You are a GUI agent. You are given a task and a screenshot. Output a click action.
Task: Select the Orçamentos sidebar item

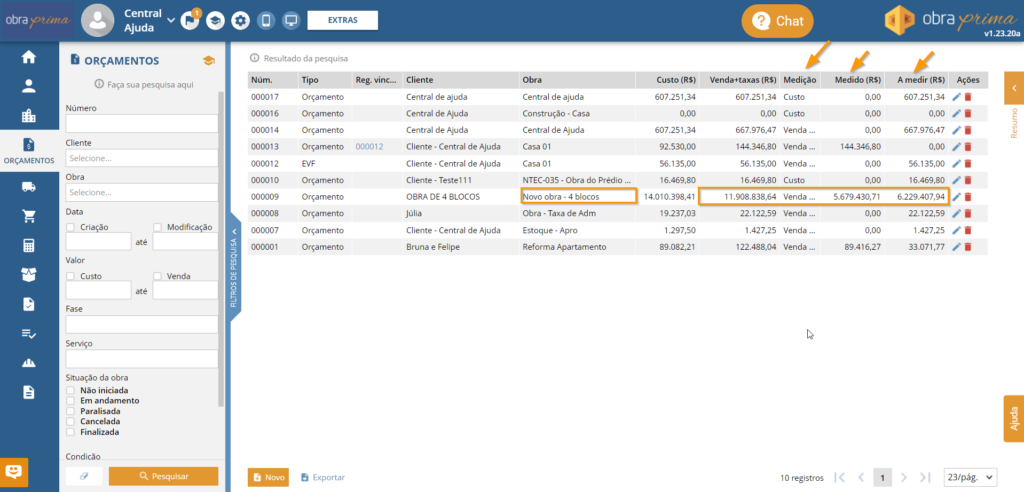point(29,150)
